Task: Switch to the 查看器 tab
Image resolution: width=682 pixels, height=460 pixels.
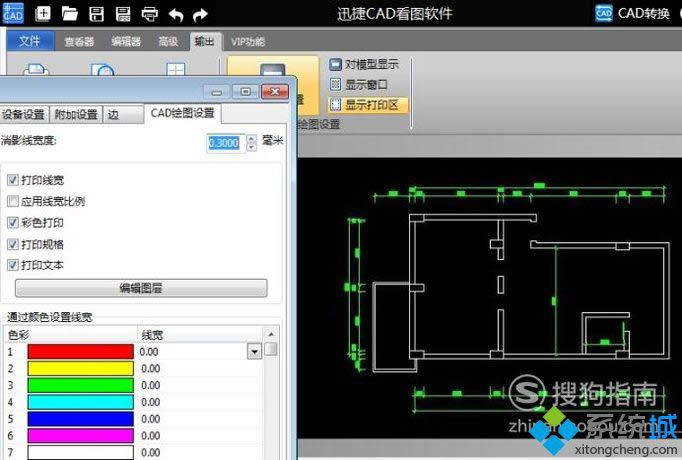Action: click(x=79, y=42)
